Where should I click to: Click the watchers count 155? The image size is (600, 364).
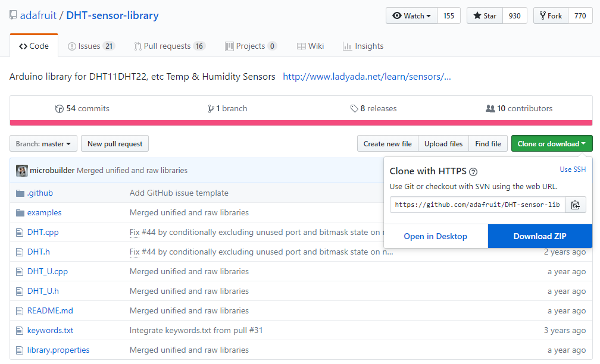tap(448, 16)
